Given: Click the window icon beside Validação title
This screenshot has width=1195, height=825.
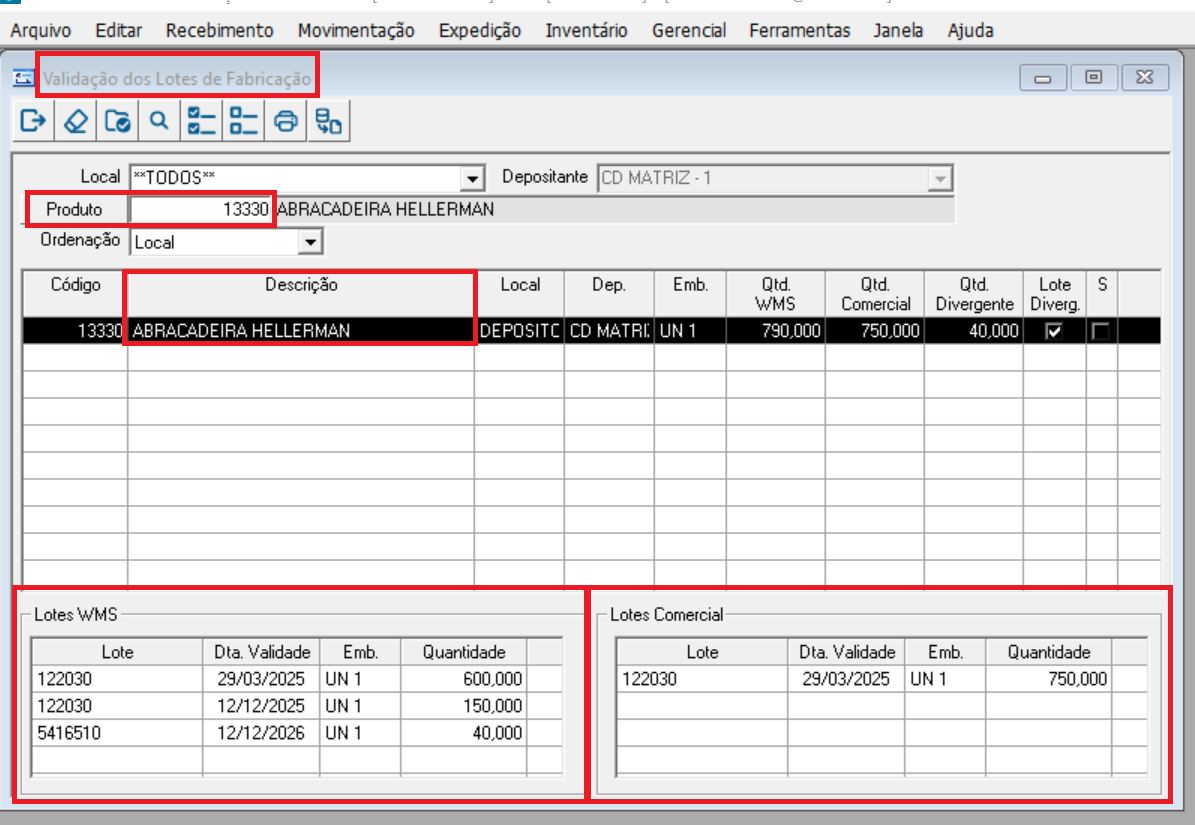Looking at the screenshot, I should (24, 78).
